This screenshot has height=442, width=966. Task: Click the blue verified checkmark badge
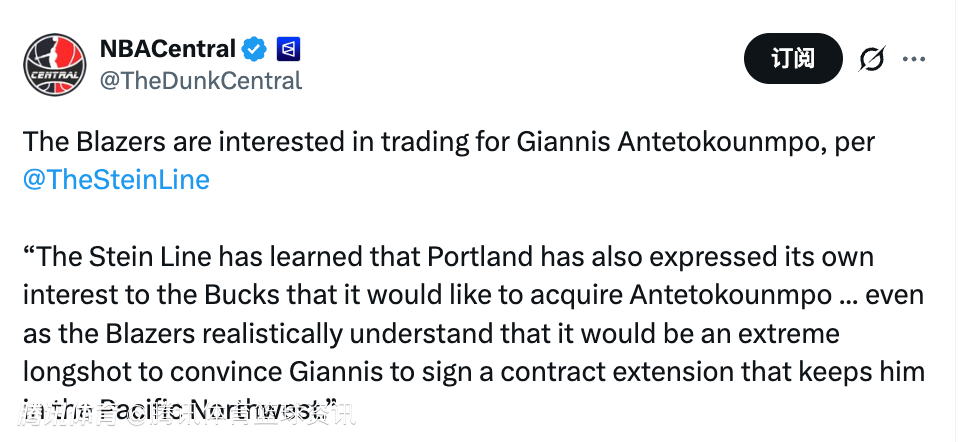[x=255, y=48]
